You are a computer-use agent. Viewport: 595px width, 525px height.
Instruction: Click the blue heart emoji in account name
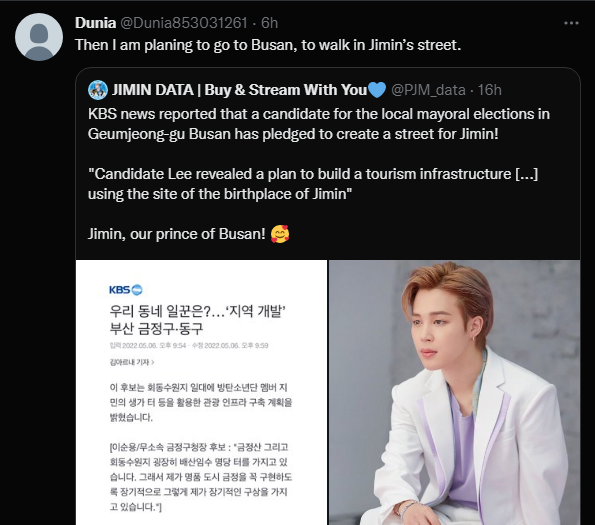[377, 90]
